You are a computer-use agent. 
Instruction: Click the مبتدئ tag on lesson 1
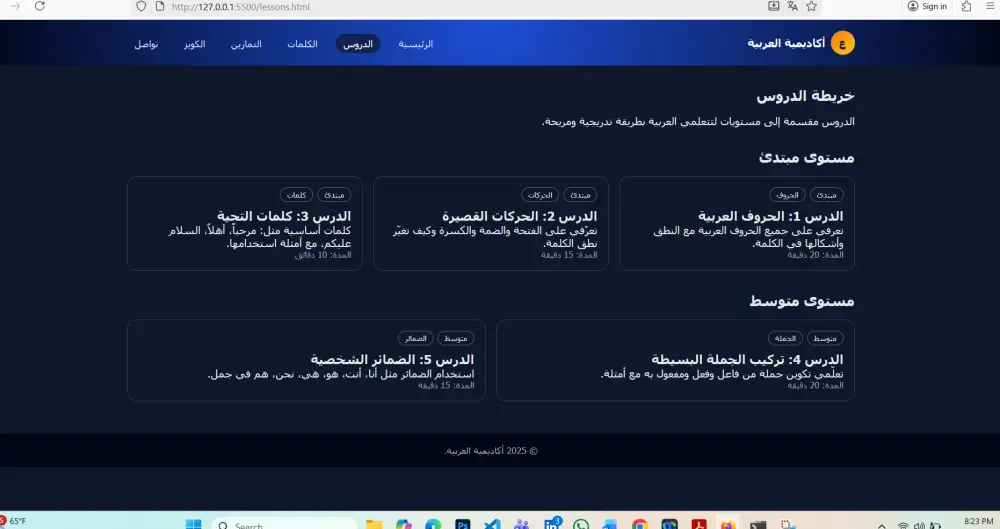pos(827,195)
